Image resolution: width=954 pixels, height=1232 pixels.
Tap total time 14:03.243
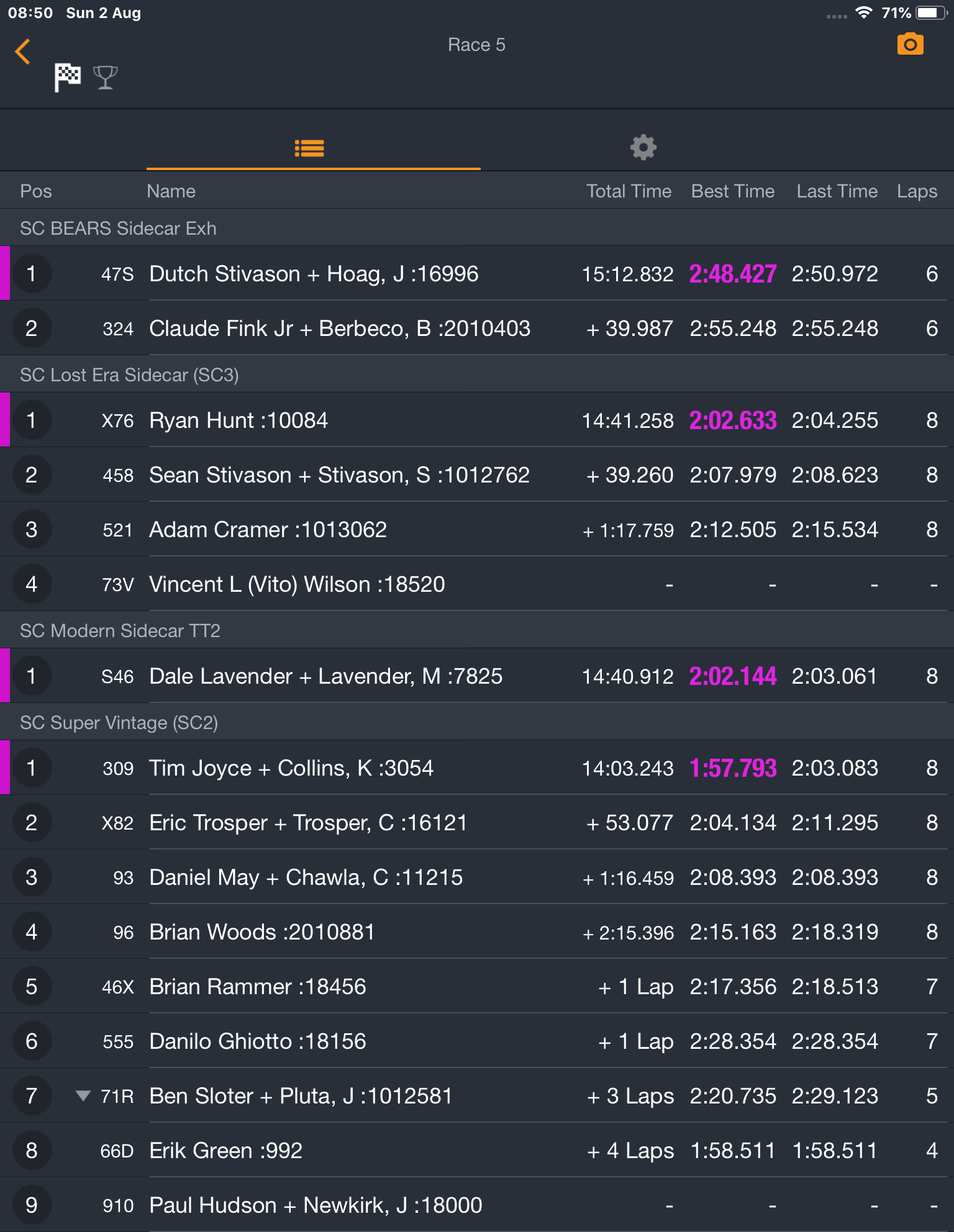point(627,768)
